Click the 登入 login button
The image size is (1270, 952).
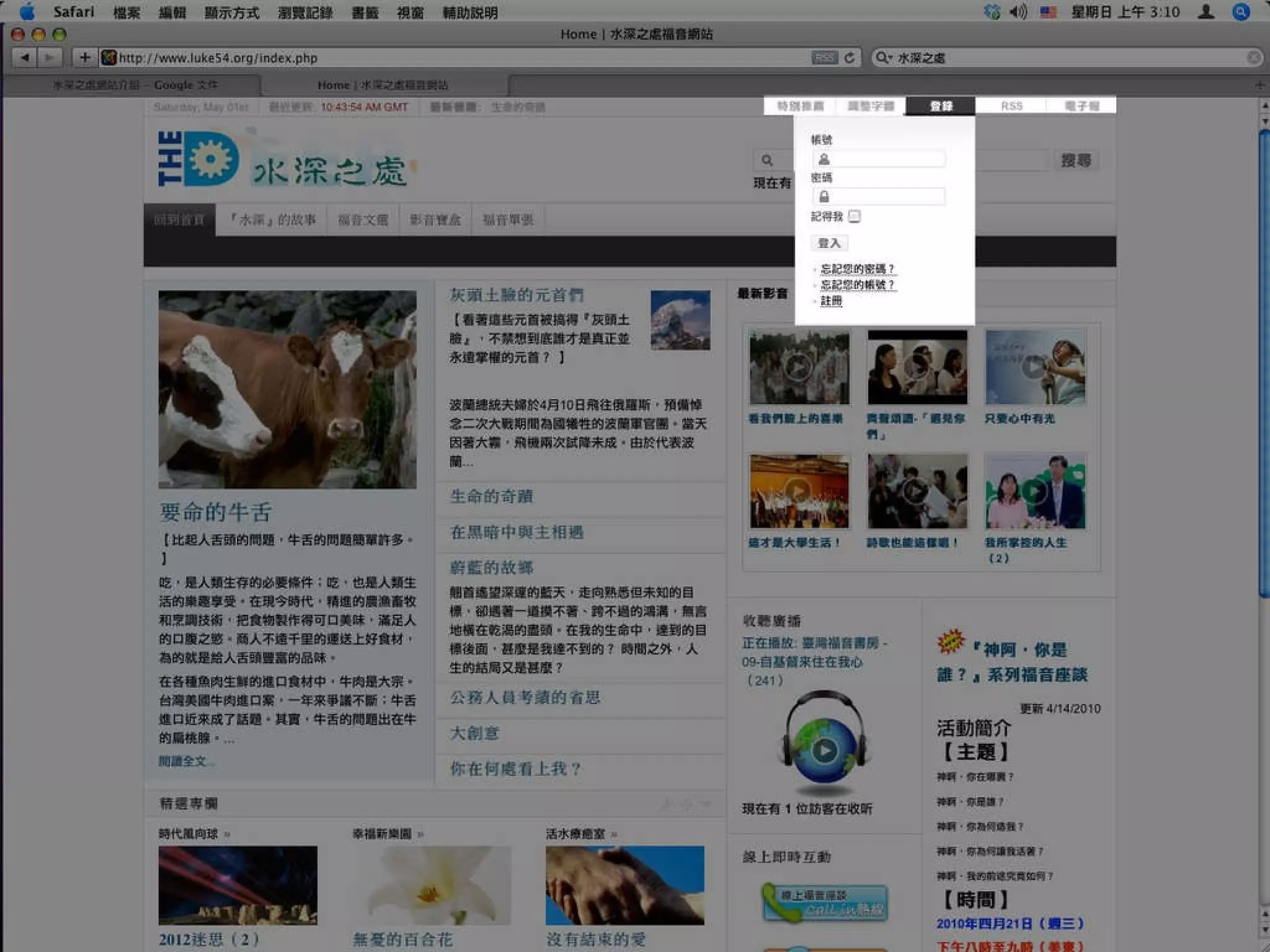pos(829,243)
